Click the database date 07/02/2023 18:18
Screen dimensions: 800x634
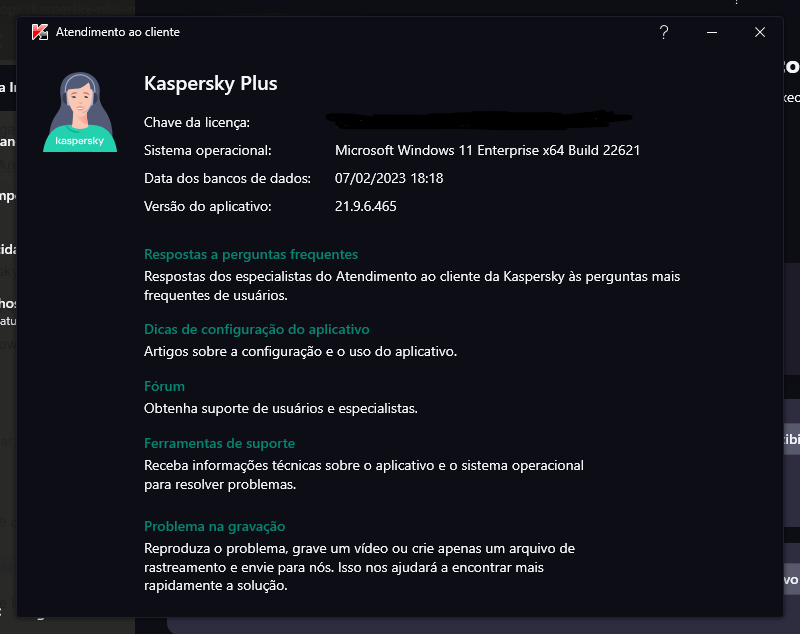pos(389,178)
